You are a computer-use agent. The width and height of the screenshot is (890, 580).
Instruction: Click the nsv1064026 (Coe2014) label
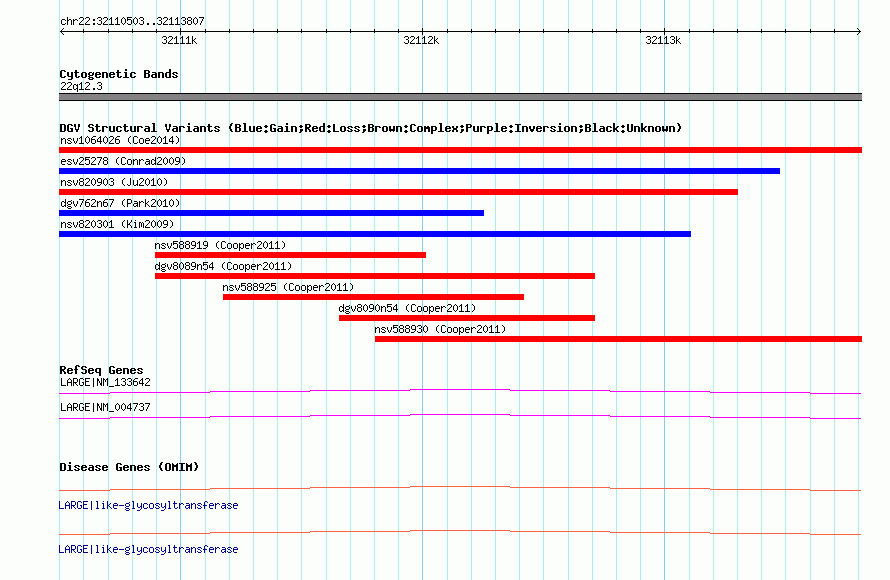pos(120,140)
